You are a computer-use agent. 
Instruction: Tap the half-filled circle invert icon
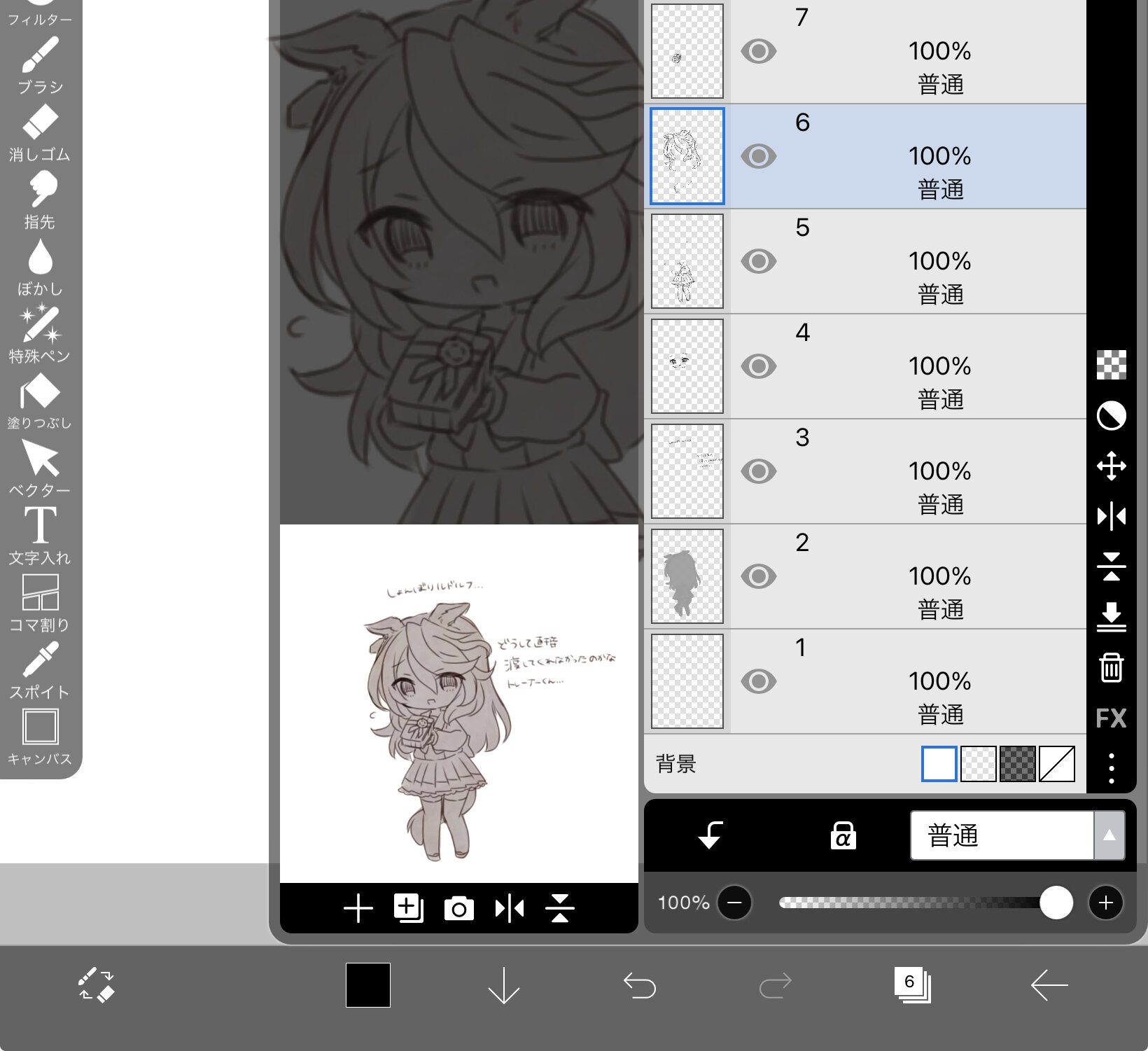[x=1112, y=415]
